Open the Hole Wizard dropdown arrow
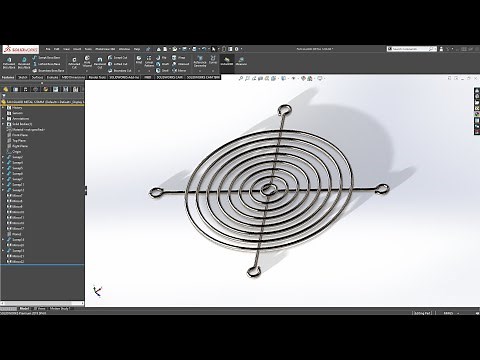 coord(87,71)
